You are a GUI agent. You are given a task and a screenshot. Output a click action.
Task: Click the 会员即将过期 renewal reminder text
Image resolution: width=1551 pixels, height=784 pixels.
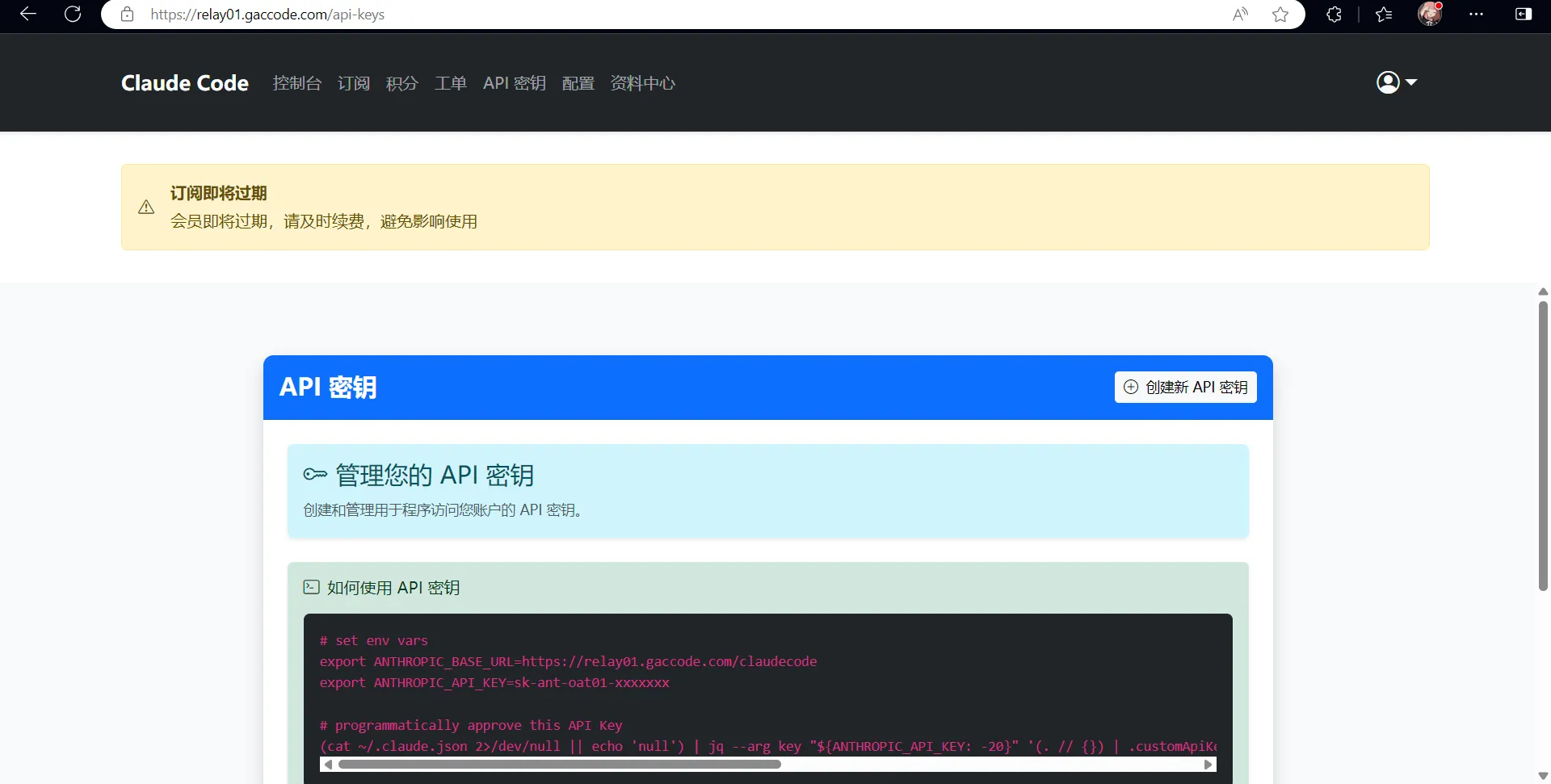coord(324,221)
